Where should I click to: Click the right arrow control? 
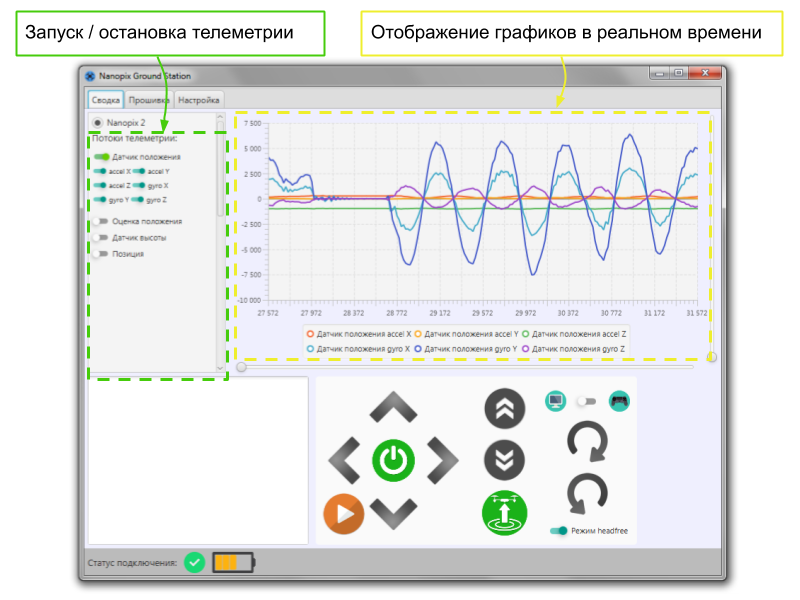coord(442,460)
